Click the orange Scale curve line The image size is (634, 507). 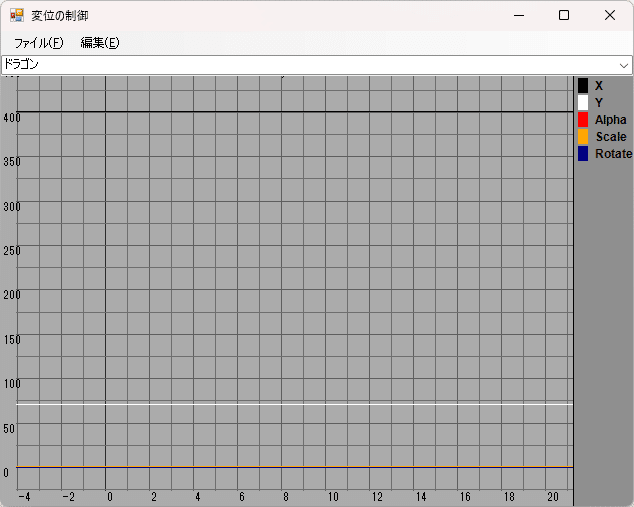(x=294, y=467)
